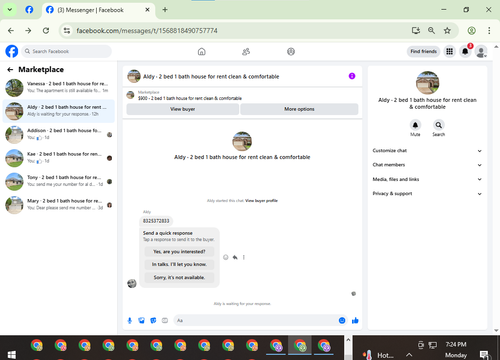This screenshot has width=500, height=360.
Task: Open Vanessa's house rental conversation
Action: pyautogui.click(x=59, y=87)
